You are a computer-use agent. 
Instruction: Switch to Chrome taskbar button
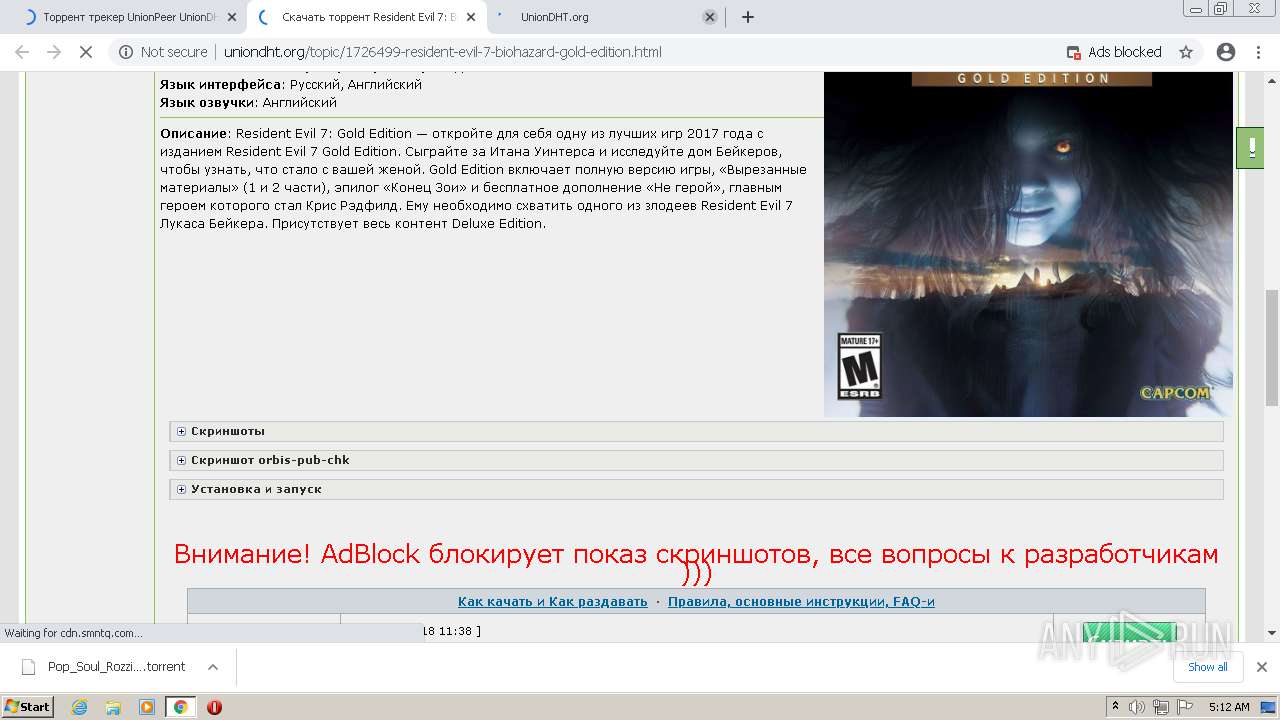(180, 706)
